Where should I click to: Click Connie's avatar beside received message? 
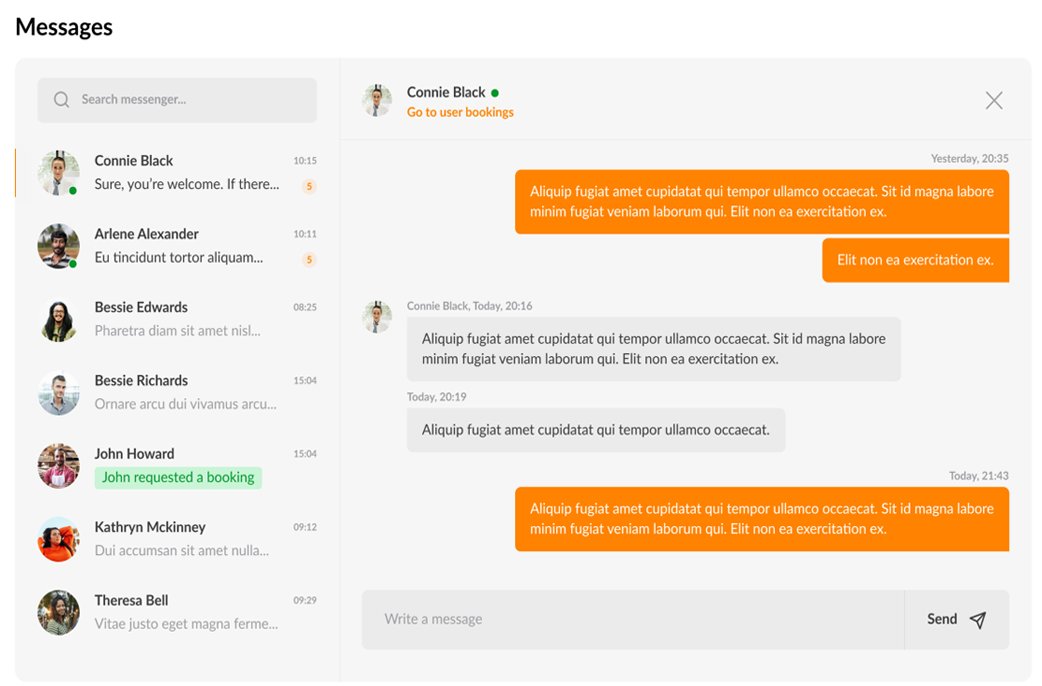(377, 317)
